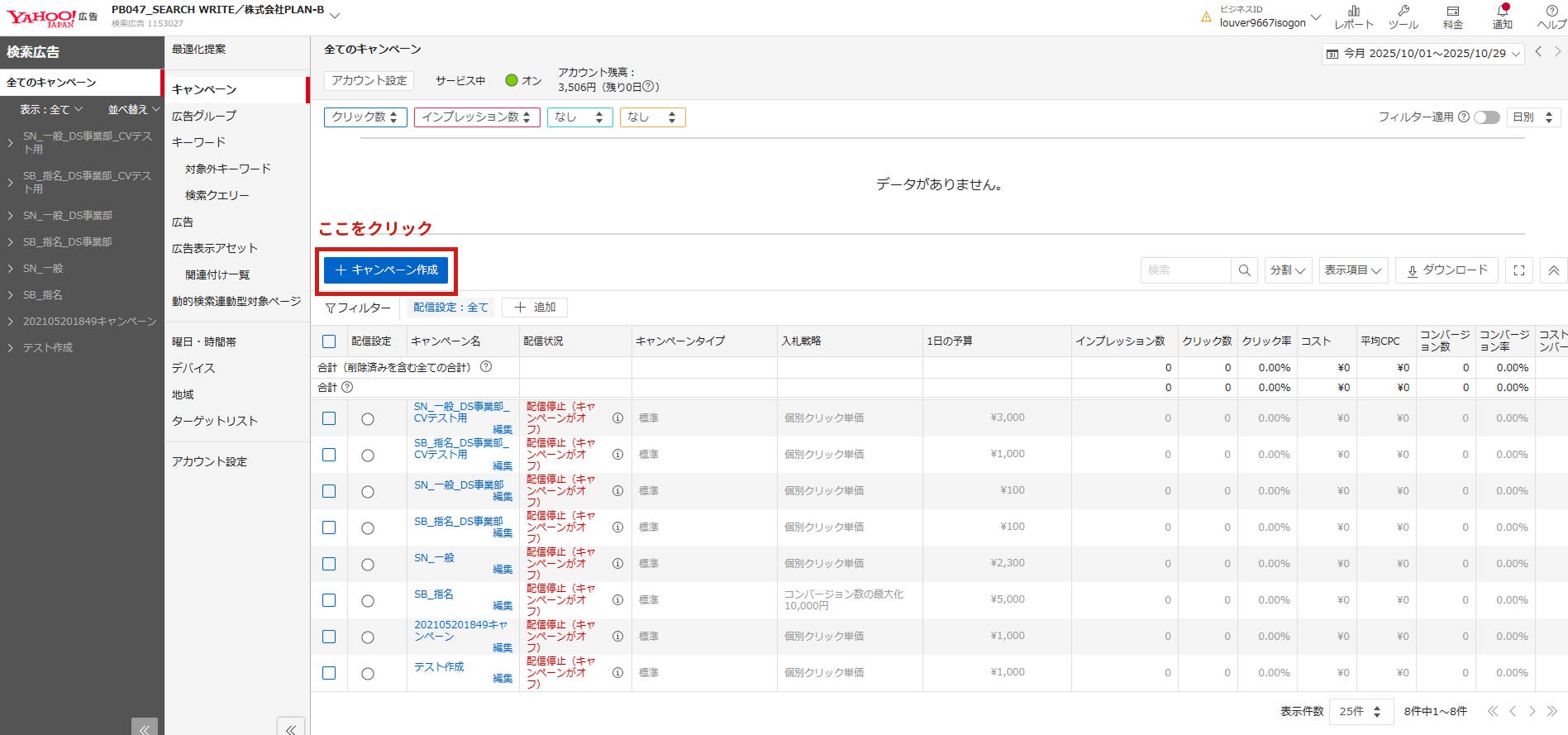Check the SB_指名_DS事業部_CVテスト用 row checkbox
The width and height of the screenshot is (1568, 735).
pos(329,455)
